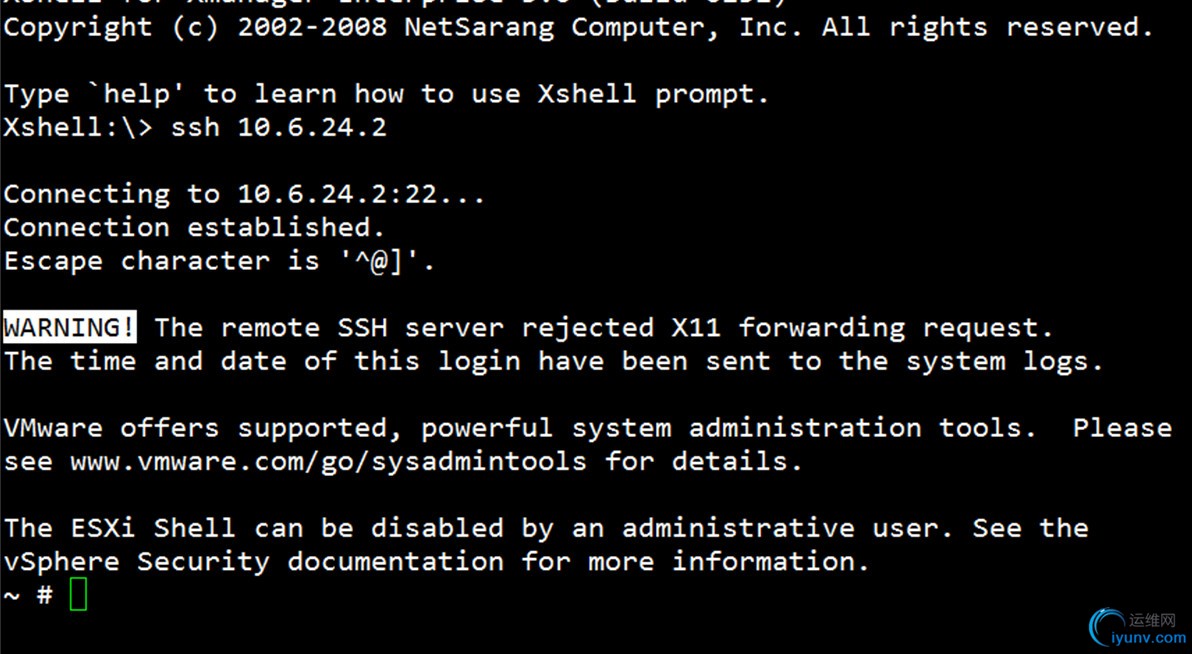Click the '~ #' shell prompt
This screenshot has width=1192, height=654.
coord(28,595)
